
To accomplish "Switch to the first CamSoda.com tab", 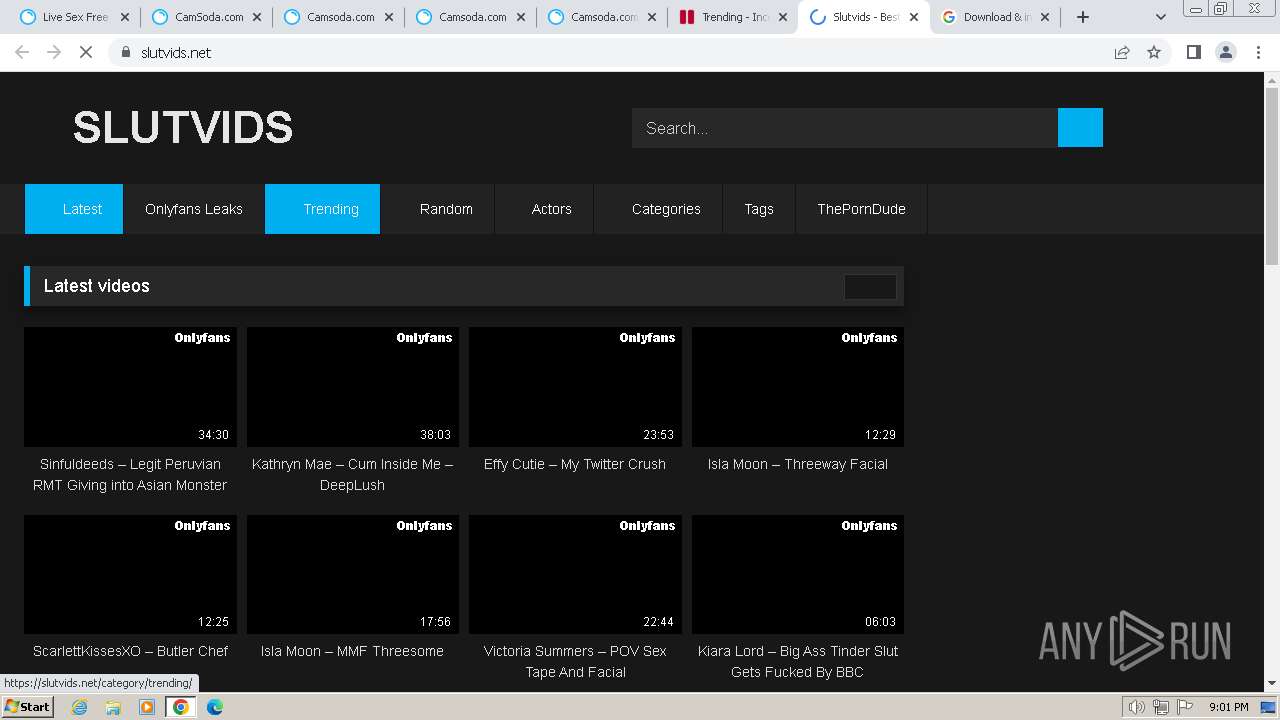I will (205, 17).
